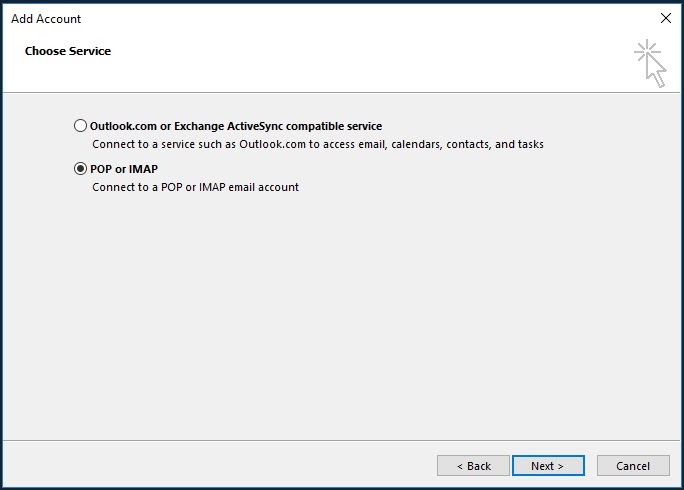Select the POP or IMAP radio button
The image size is (684, 490).
pos(80,169)
